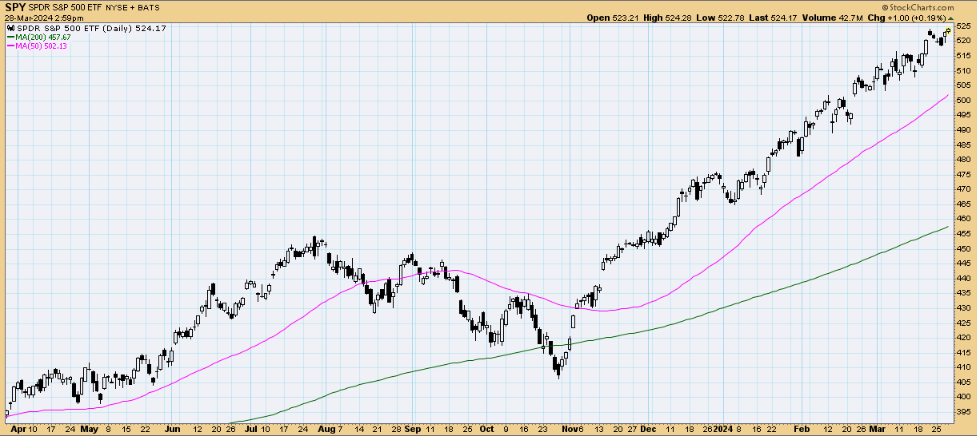Click the 2024 date axis label
The width and height of the screenshot is (977, 437).
pyautogui.click(x=723, y=430)
